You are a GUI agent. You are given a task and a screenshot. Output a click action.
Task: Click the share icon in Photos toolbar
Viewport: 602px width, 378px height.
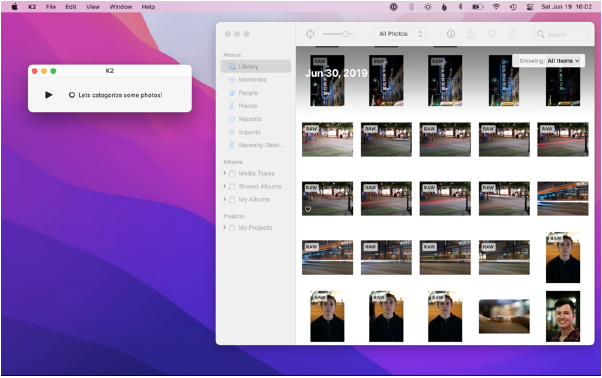[x=471, y=34]
